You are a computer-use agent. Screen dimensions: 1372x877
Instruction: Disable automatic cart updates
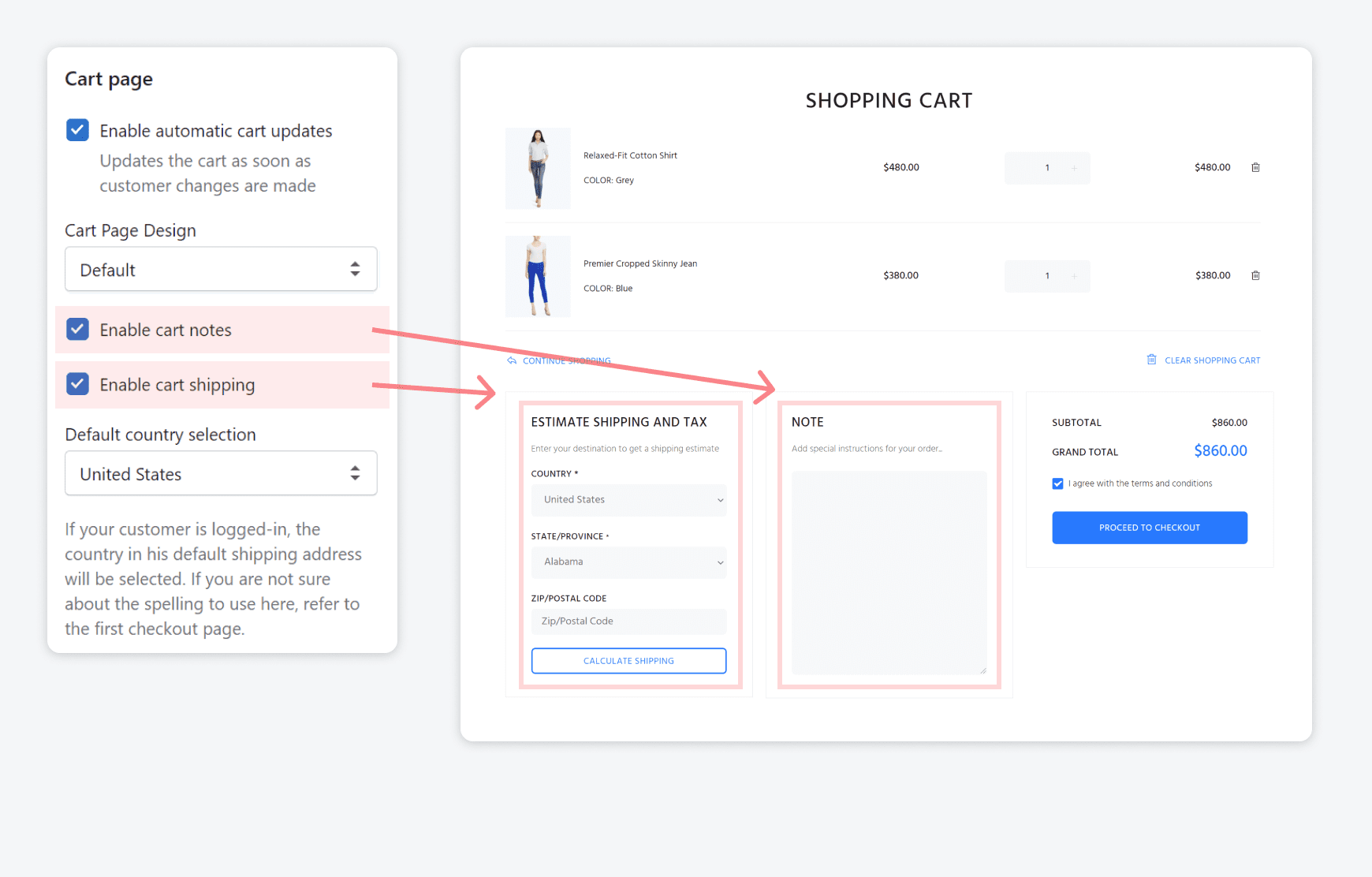point(77,129)
